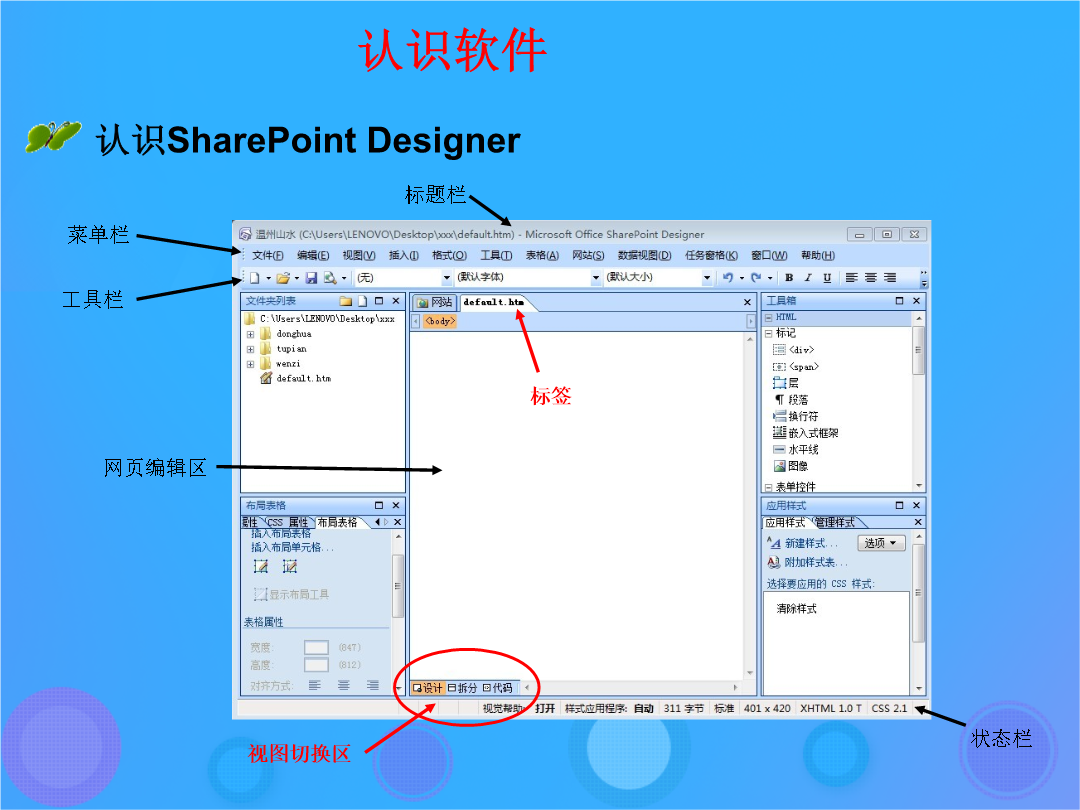
Task: Select the <div> toolbox item
Action: click(x=793, y=350)
